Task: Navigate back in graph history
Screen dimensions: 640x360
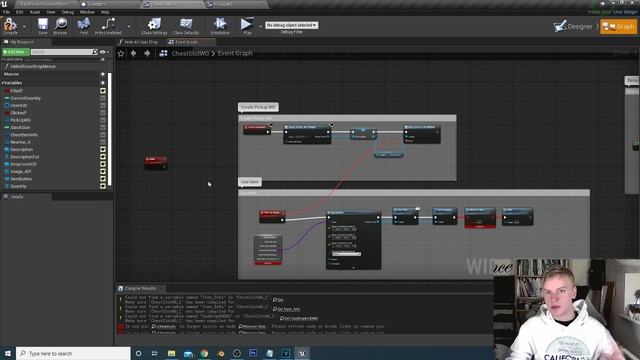Action: click(x=133, y=53)
